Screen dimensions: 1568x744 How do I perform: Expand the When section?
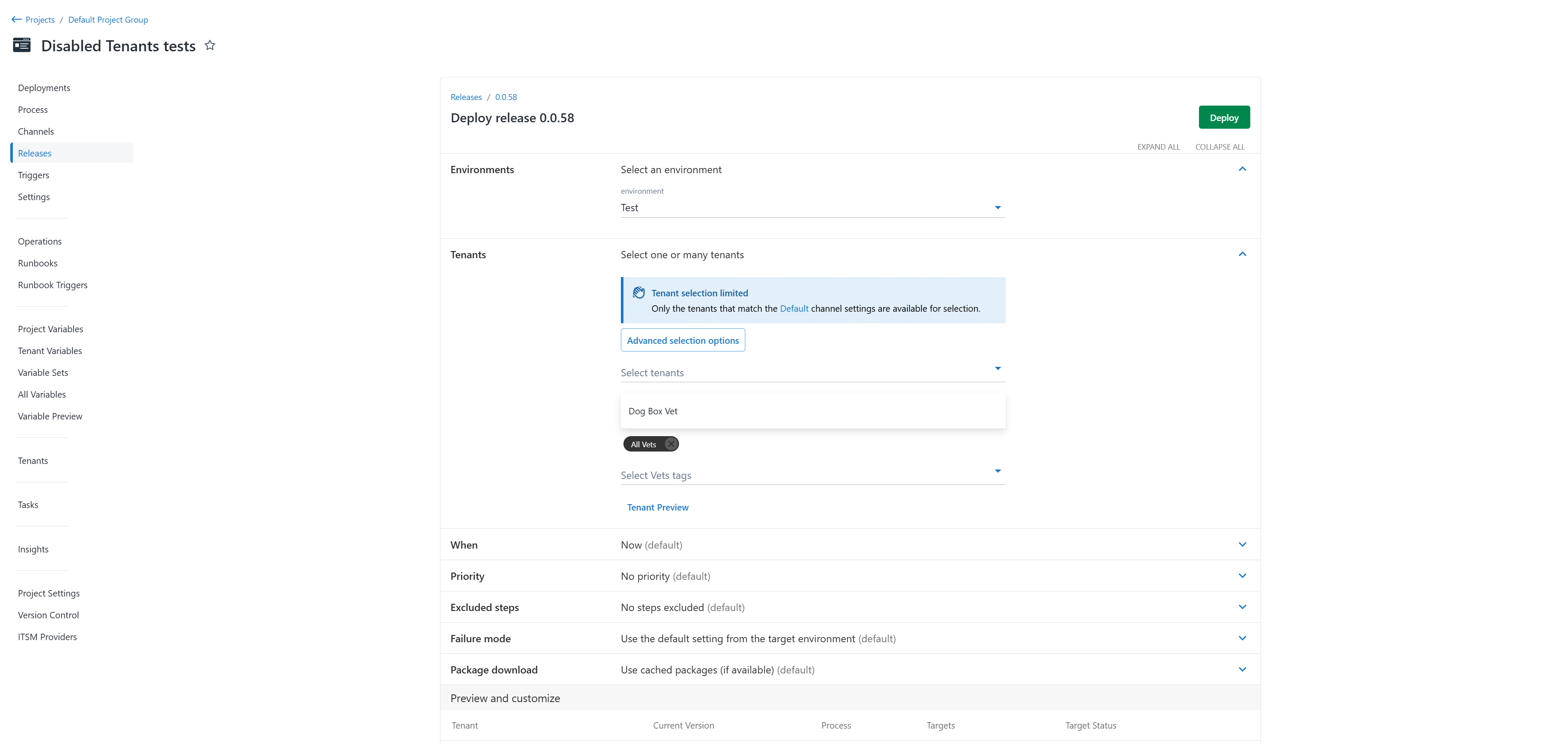point(1242,544)
